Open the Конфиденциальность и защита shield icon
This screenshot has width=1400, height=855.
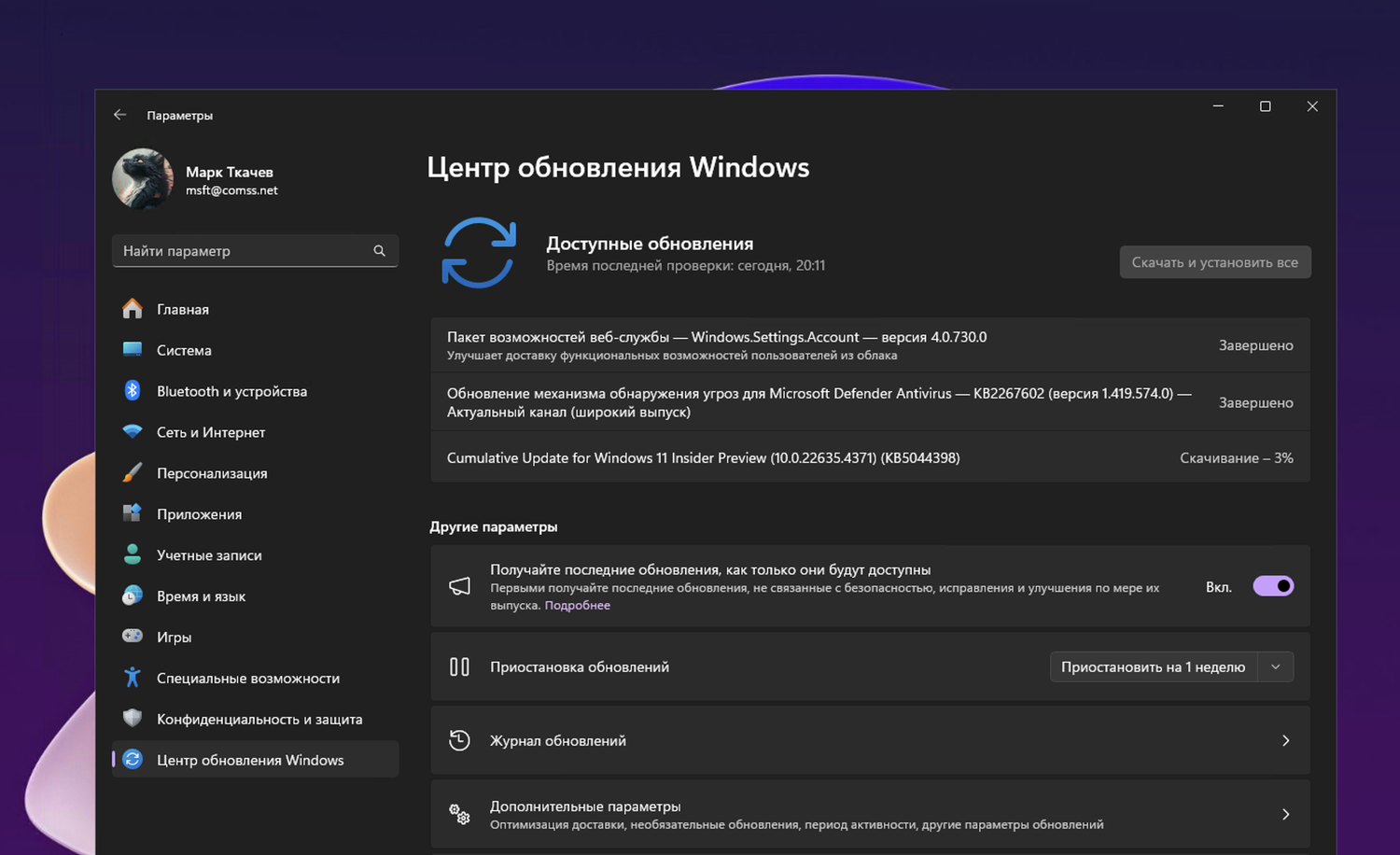click(x=133, y=719)
